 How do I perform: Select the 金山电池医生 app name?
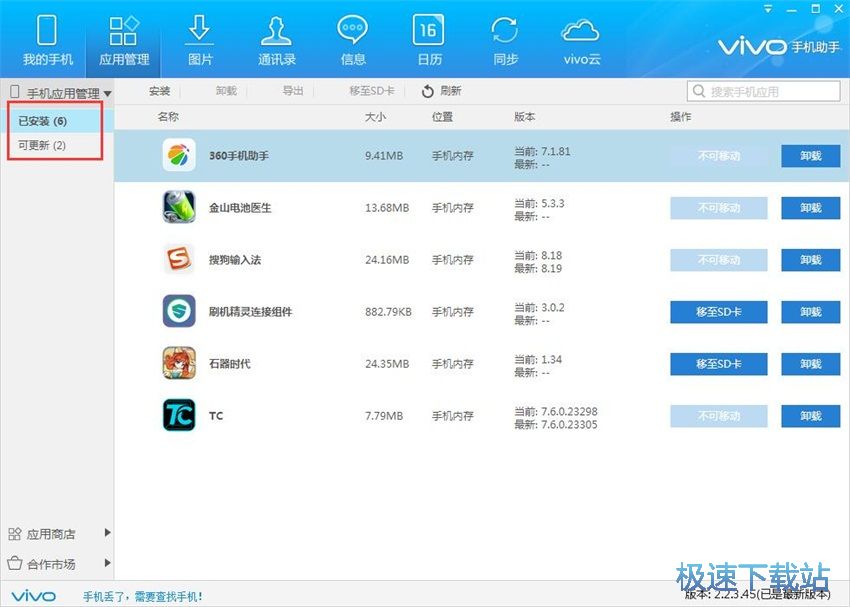240,208
